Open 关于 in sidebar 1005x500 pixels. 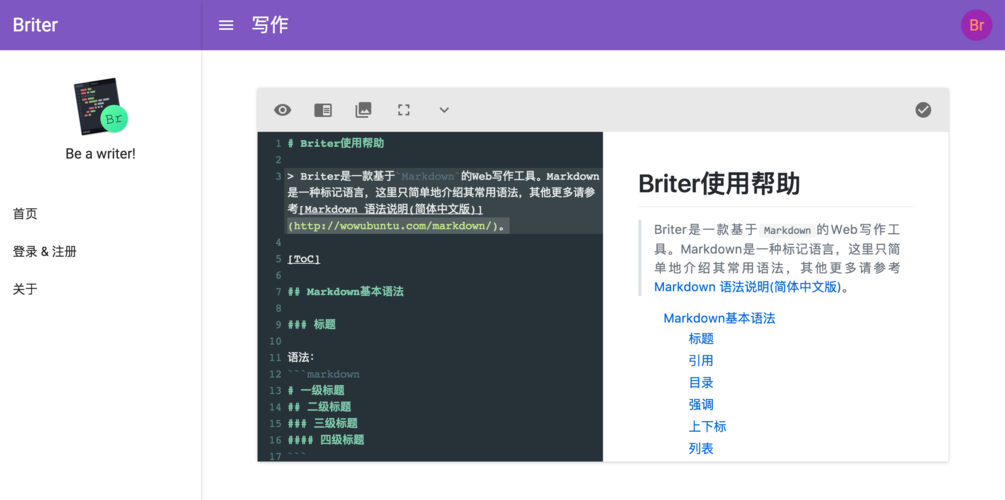(x=25, y=289)
